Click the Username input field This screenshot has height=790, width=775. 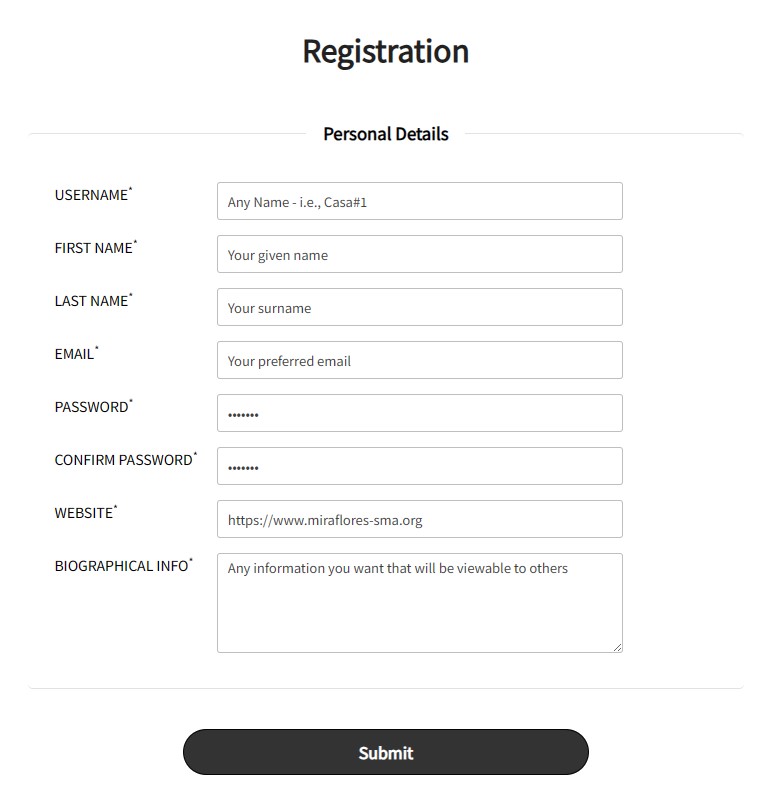pyautogui.click(x=419, y=201)
